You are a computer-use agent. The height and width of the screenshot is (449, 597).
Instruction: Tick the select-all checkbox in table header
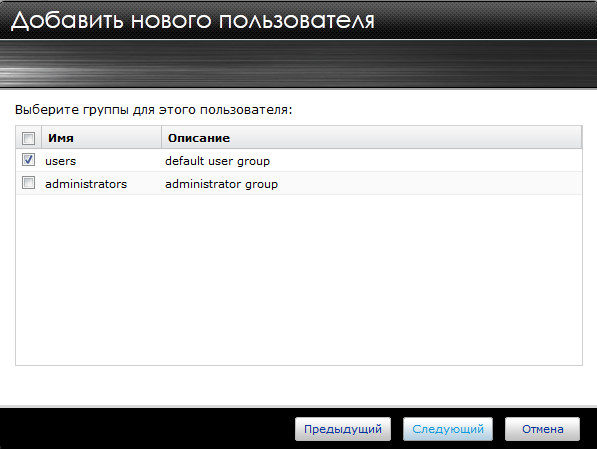(x=28, y=138)
